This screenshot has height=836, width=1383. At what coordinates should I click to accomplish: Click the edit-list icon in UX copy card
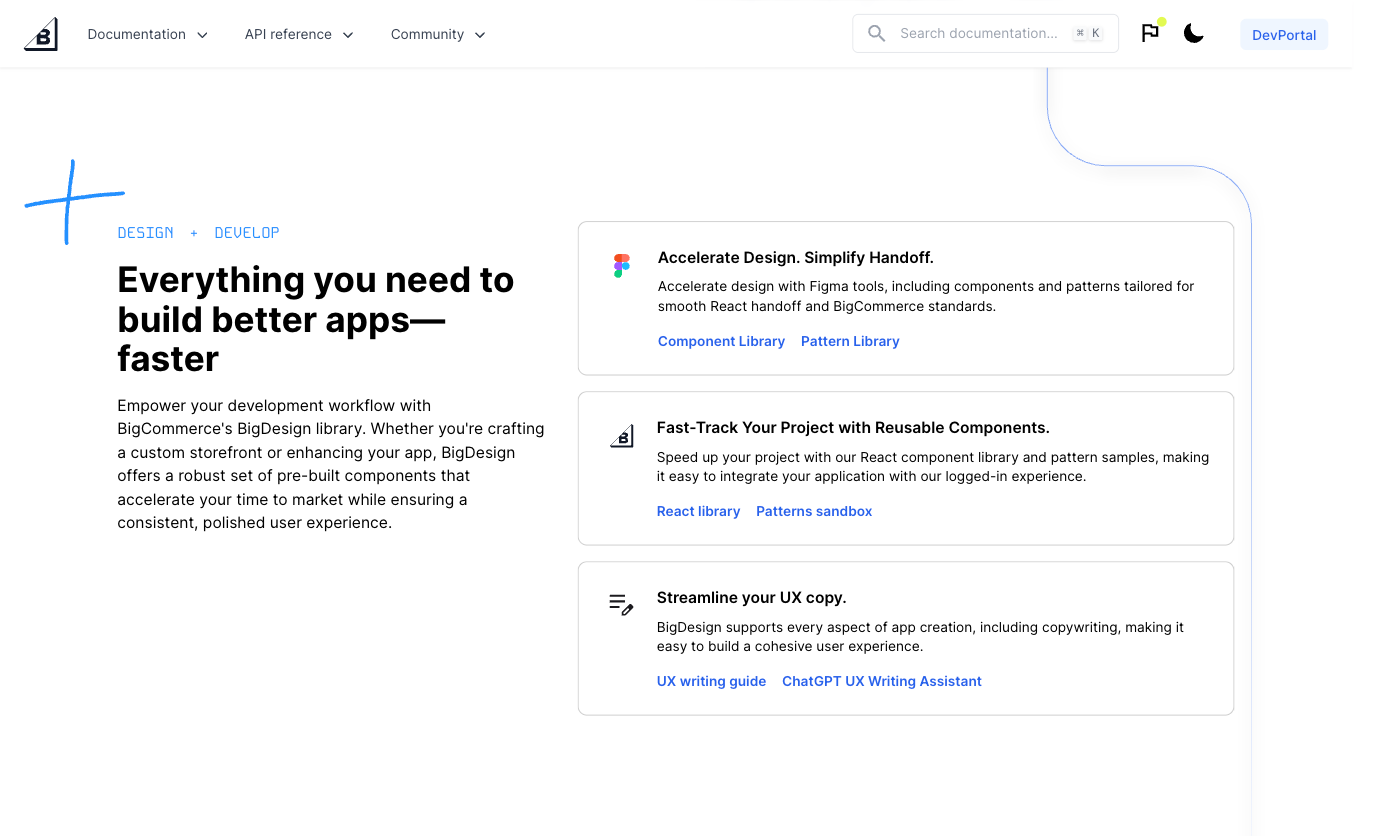[x=621, y=604]
